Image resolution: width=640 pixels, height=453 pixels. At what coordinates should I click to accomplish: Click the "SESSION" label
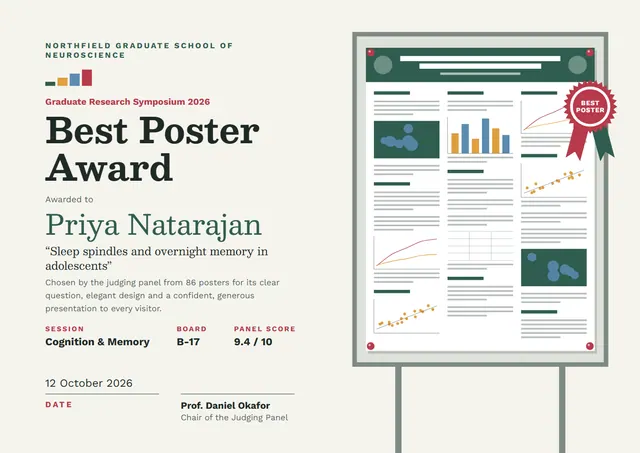coord(64,329)
